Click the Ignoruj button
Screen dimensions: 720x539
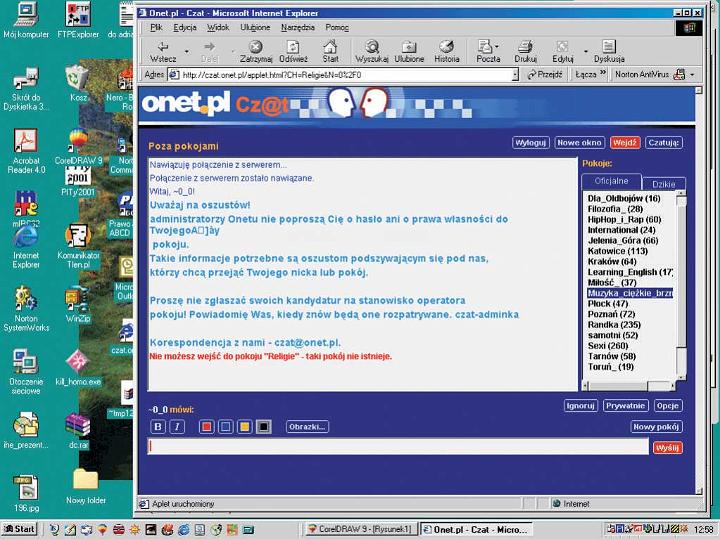[x=580, y=406]
